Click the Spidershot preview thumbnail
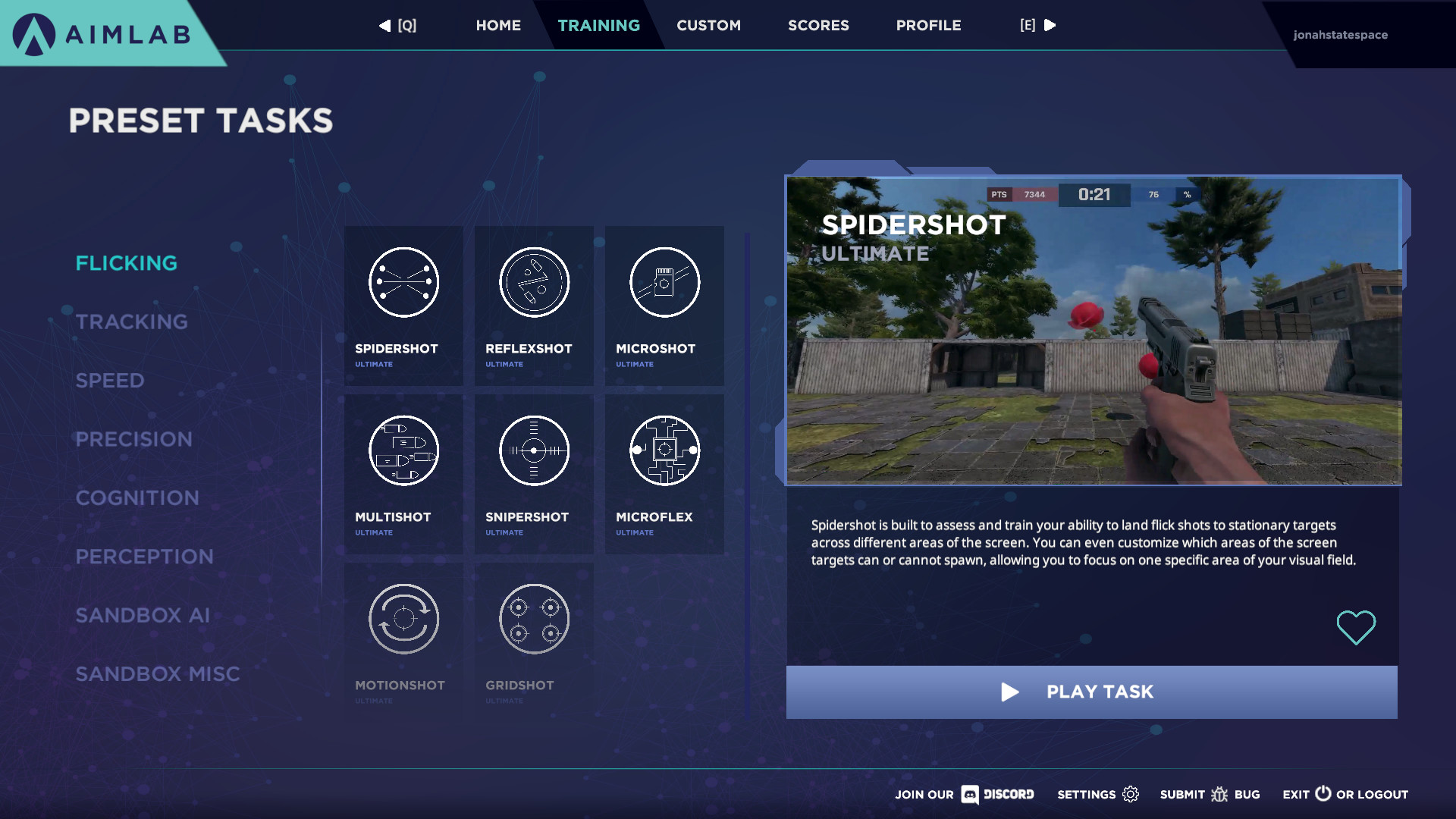Image resolution: width=1456 pixels, height=819 pixels. pos(1094,331)
